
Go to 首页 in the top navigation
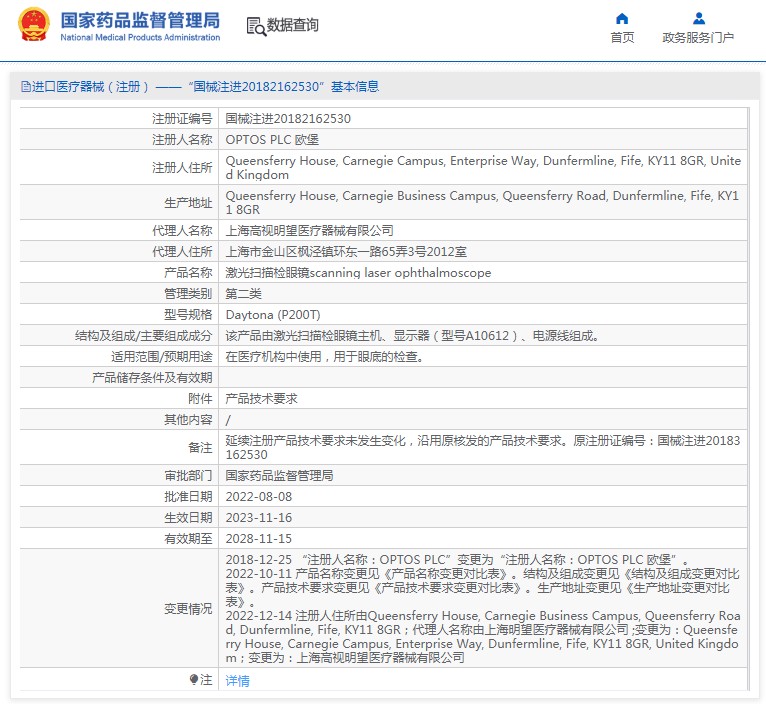click(x=622, y=38)
